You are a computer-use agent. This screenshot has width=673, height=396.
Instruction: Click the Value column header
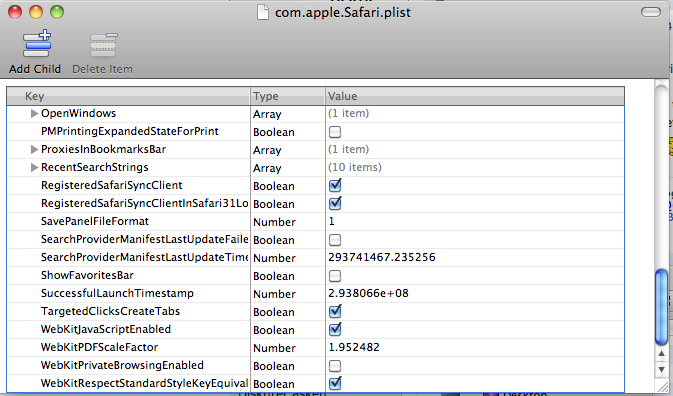[475, 96]
